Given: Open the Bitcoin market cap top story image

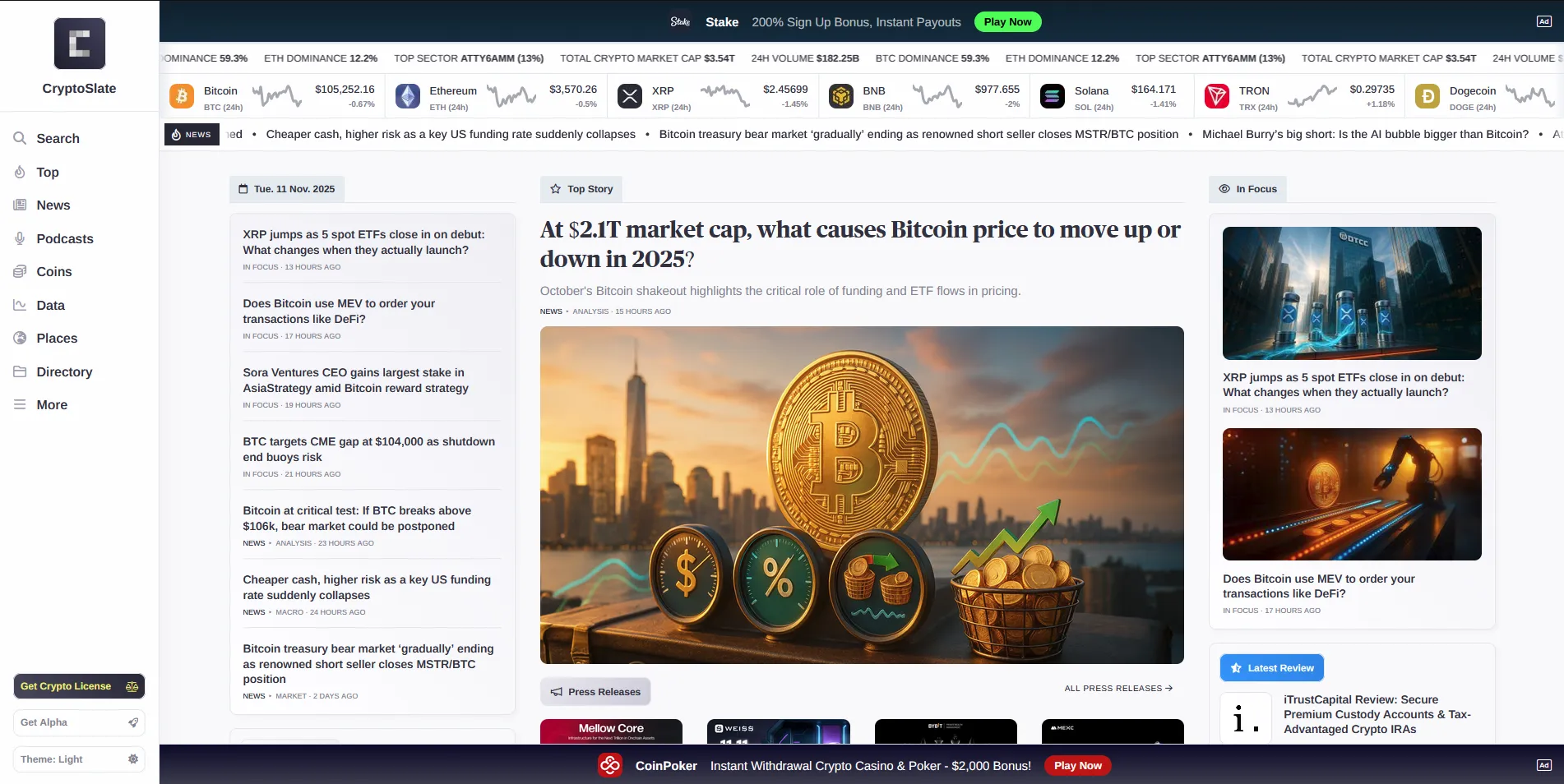Looking at the screenshot, I should tap(862, 495).
